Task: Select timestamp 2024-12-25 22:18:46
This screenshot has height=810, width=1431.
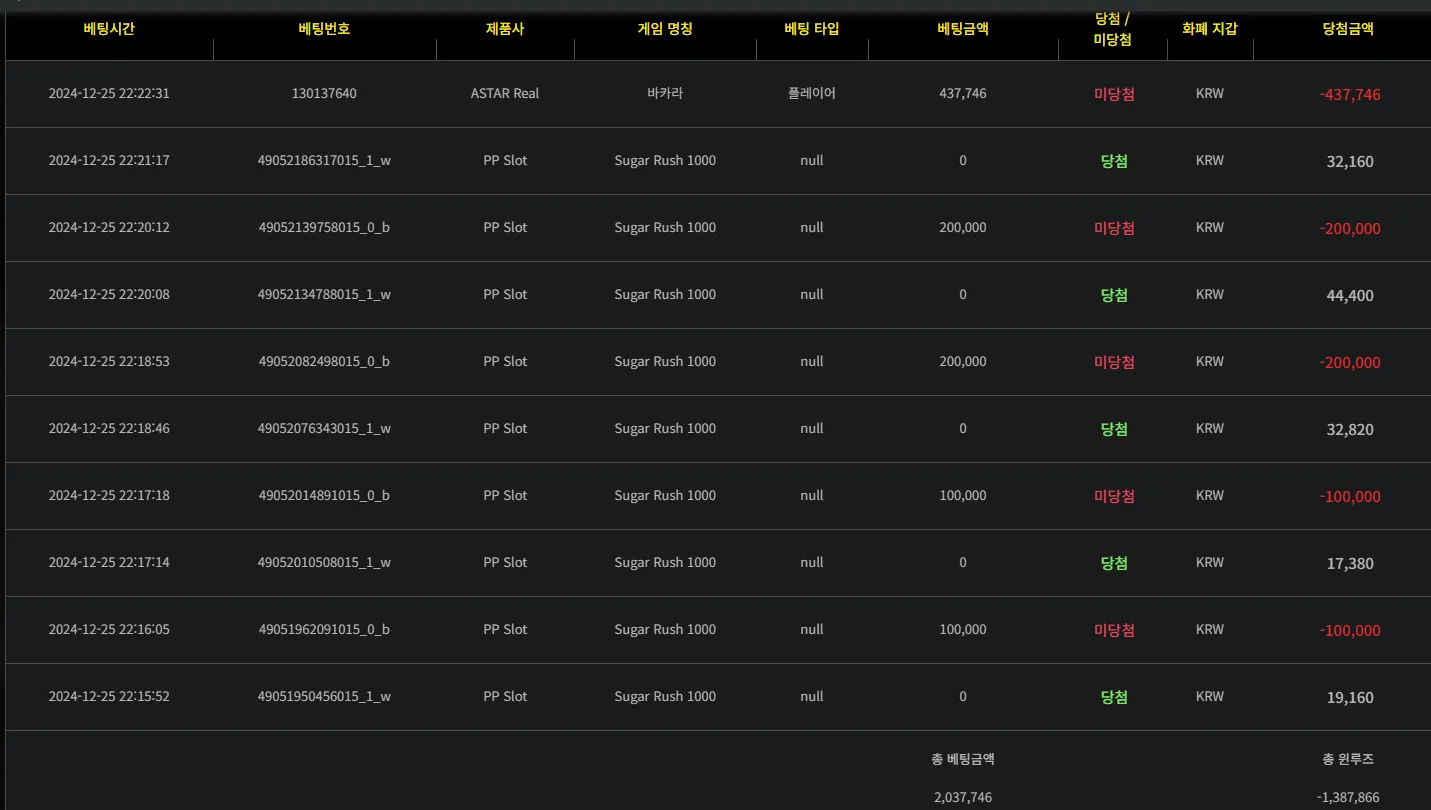Action: tap(109, 428)
